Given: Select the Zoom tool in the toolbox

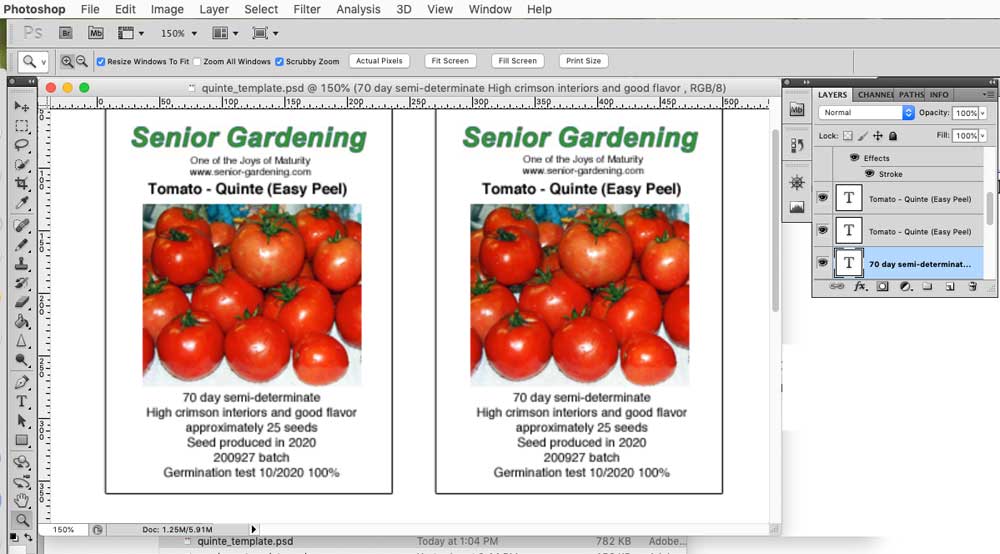Looking at the screenshot, I should [x=22, y=520].
